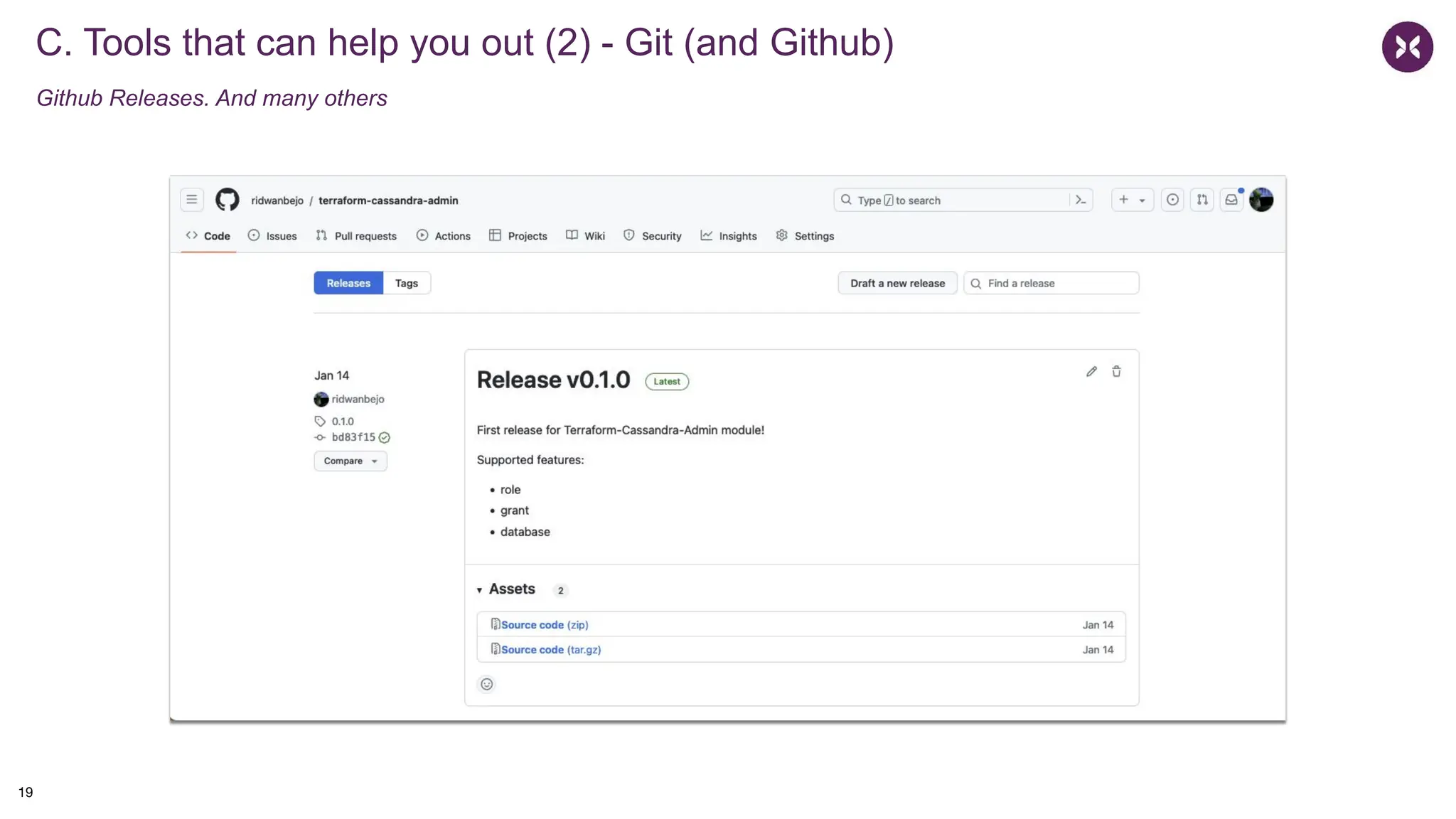The height and width of the screenshot is (819, 1456).
Task: Open the Actions tab
Action: (x=444, y=236)
